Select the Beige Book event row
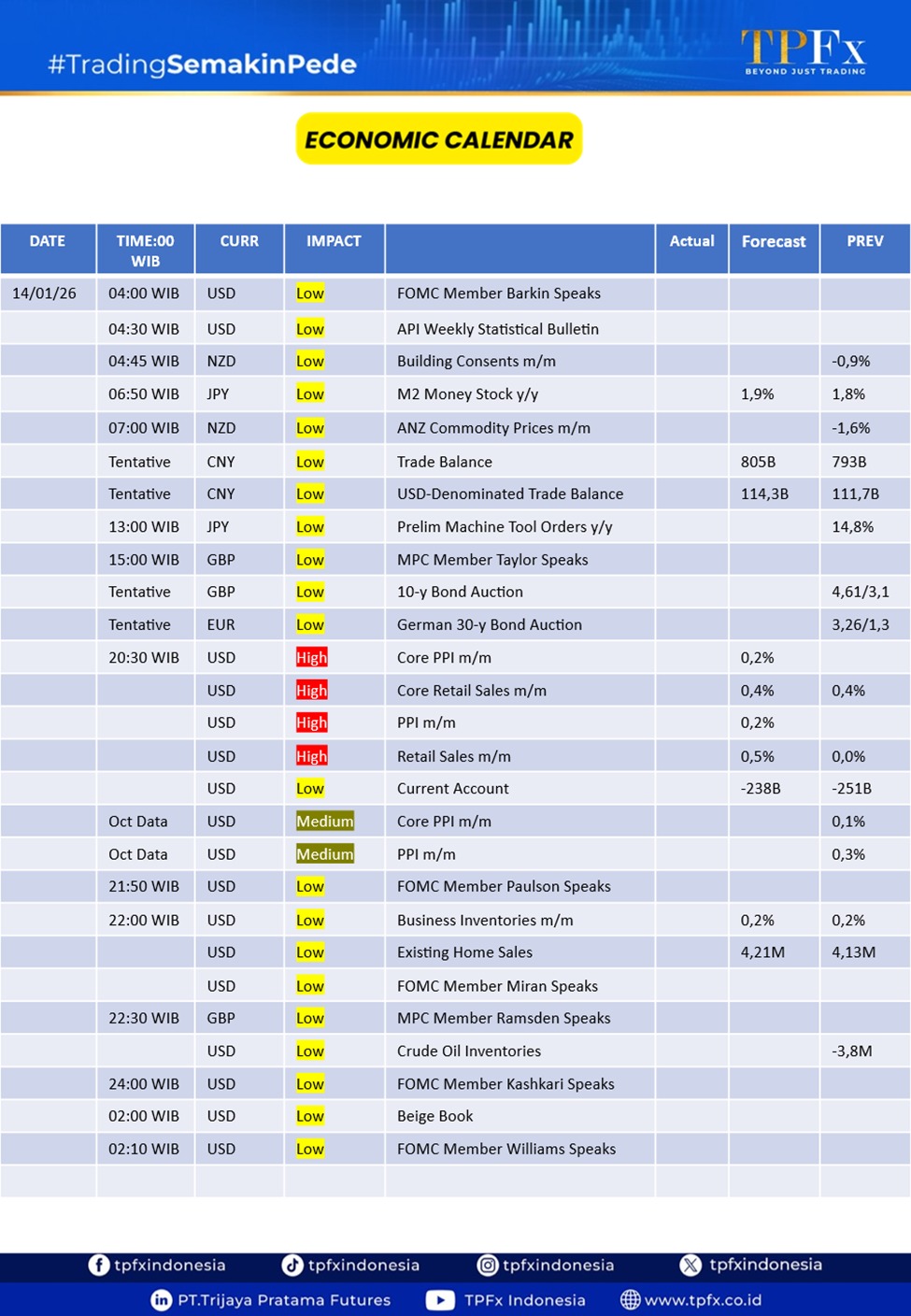This screenshot has height=1316, width=911. (x=434, y=1116)
